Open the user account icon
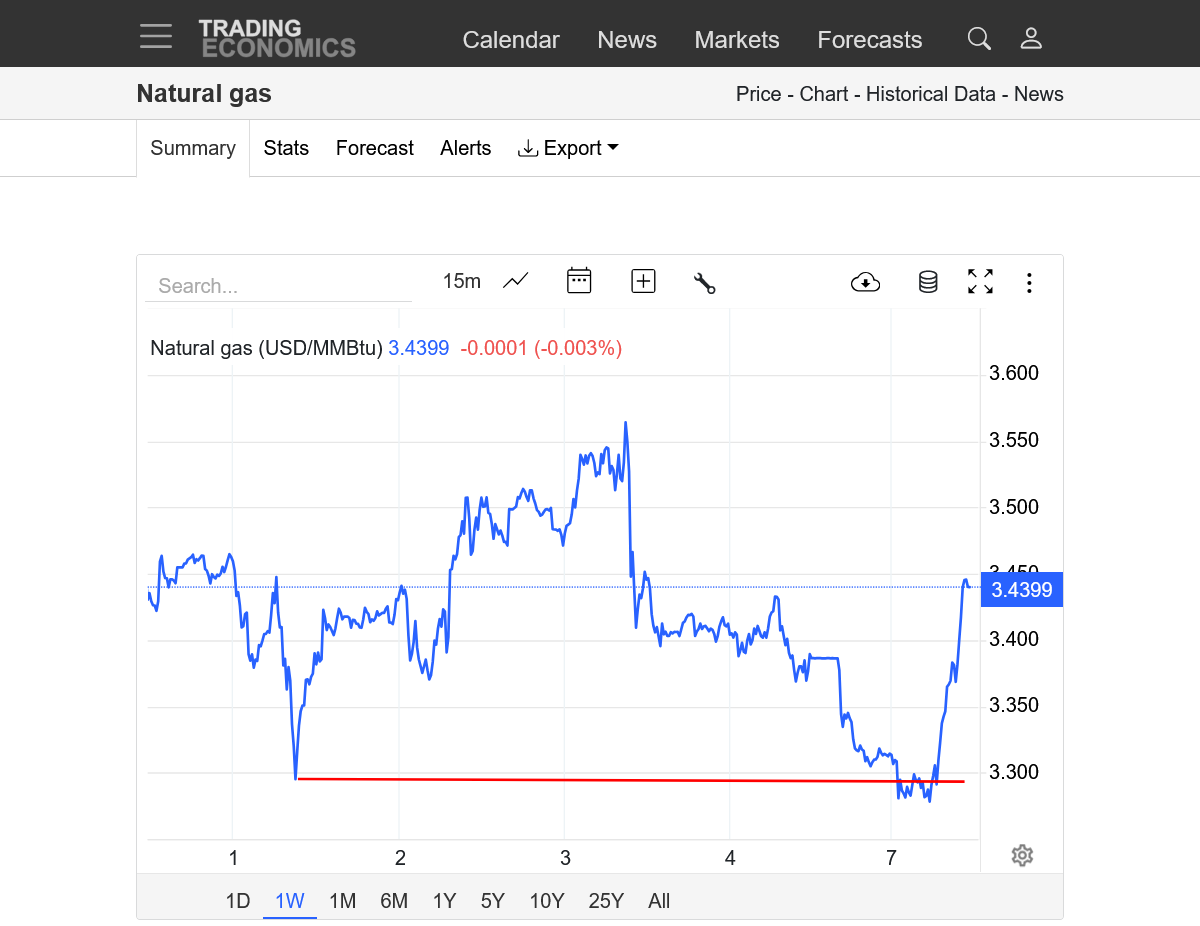This screenshot has width=1200, height=926. tap(1031, 39)
